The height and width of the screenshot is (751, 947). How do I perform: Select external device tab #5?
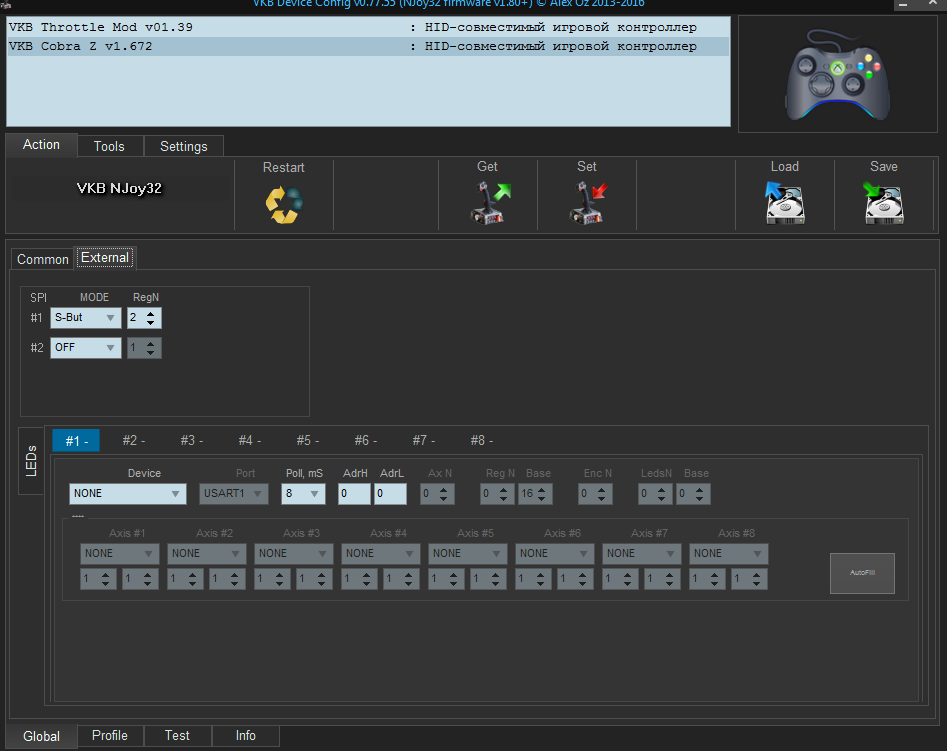click(307, 440)
